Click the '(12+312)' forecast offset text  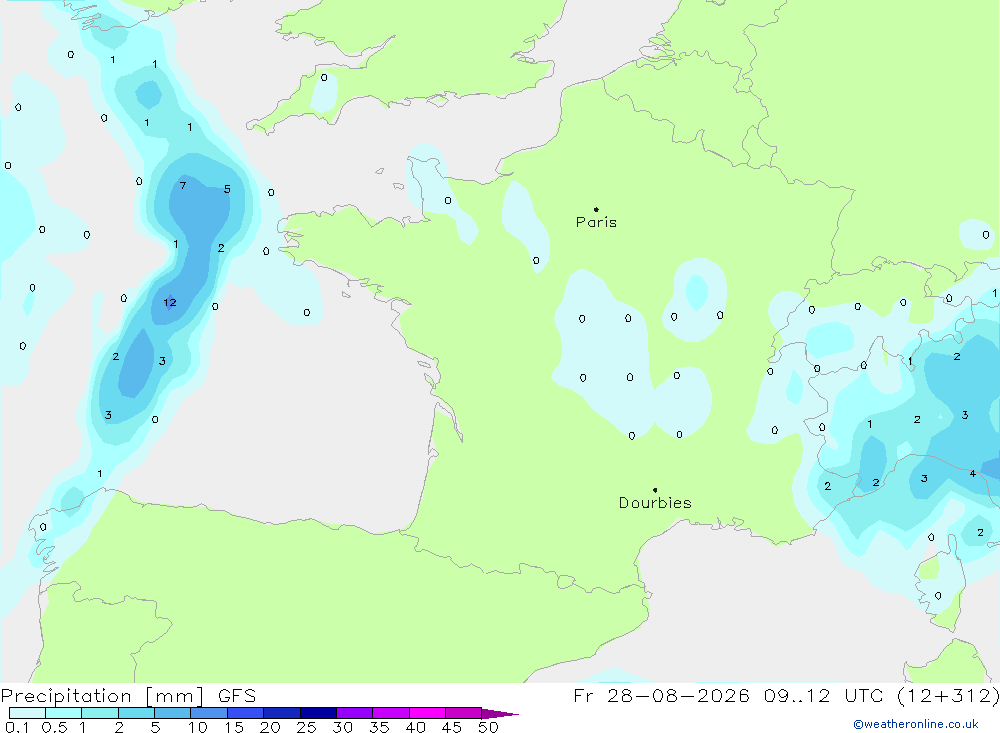(x=948, y=695)
